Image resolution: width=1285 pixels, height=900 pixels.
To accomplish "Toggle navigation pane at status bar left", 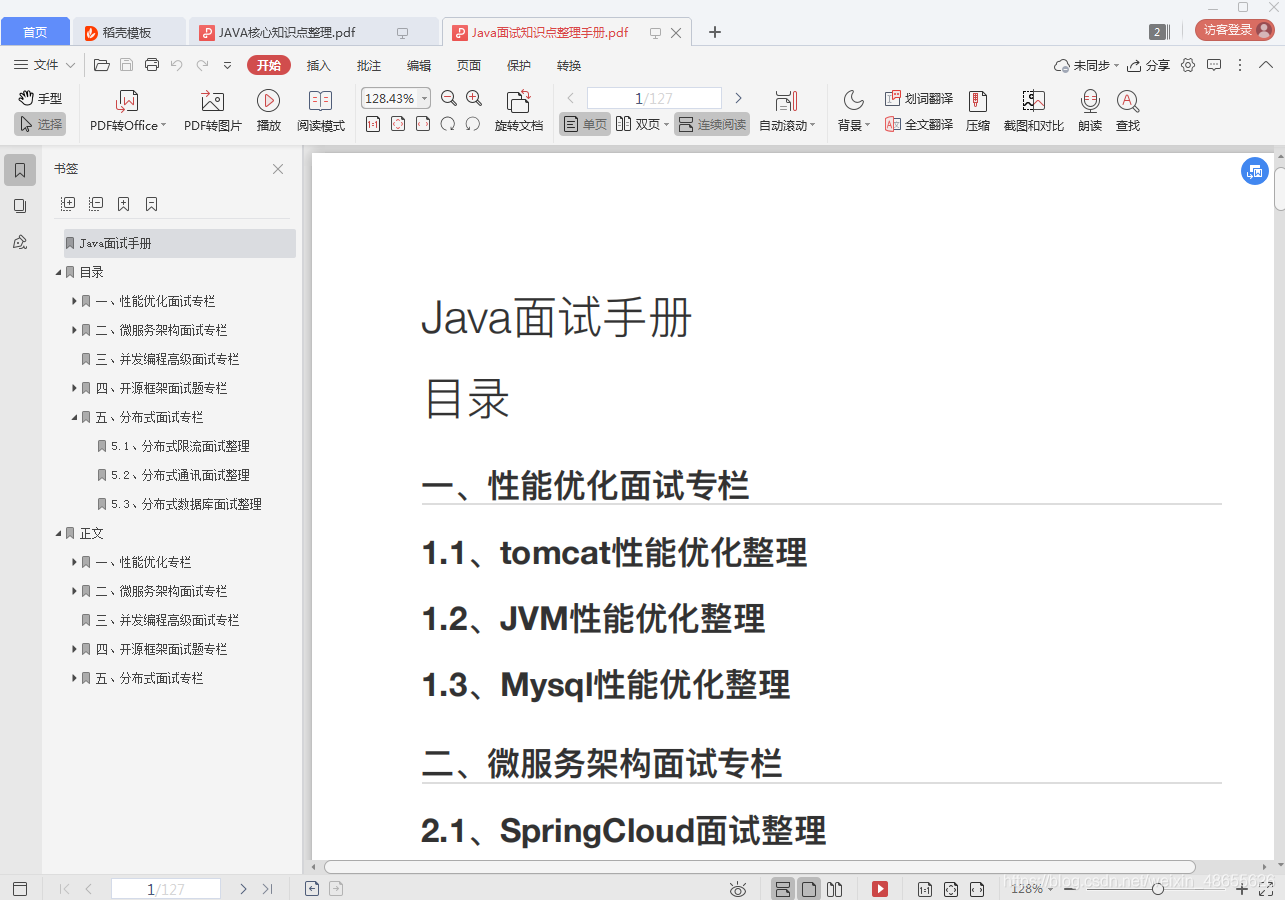I will pyautogui.click(x=20, y=889).
